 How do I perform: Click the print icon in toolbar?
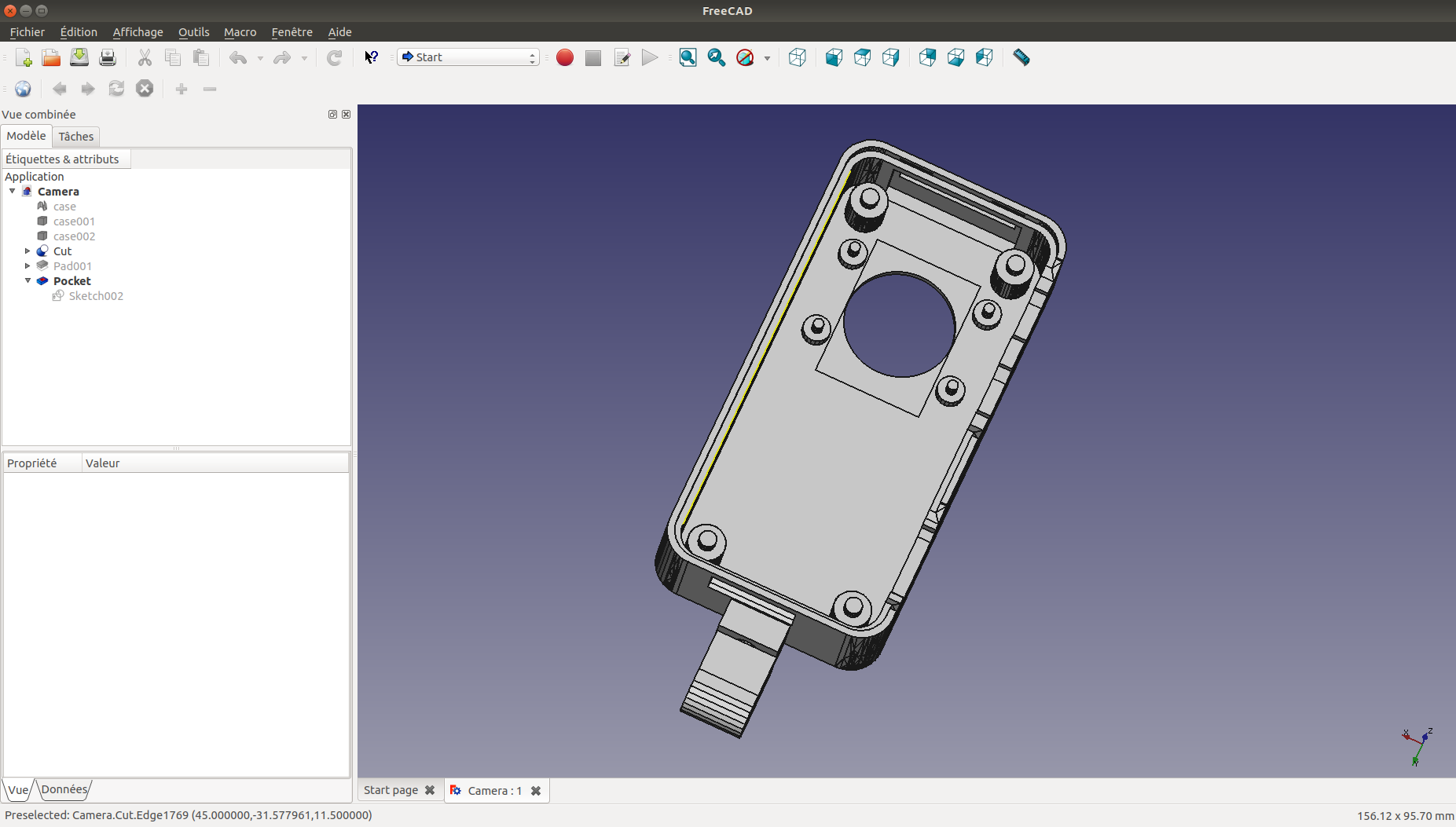(x=108, y=57)
